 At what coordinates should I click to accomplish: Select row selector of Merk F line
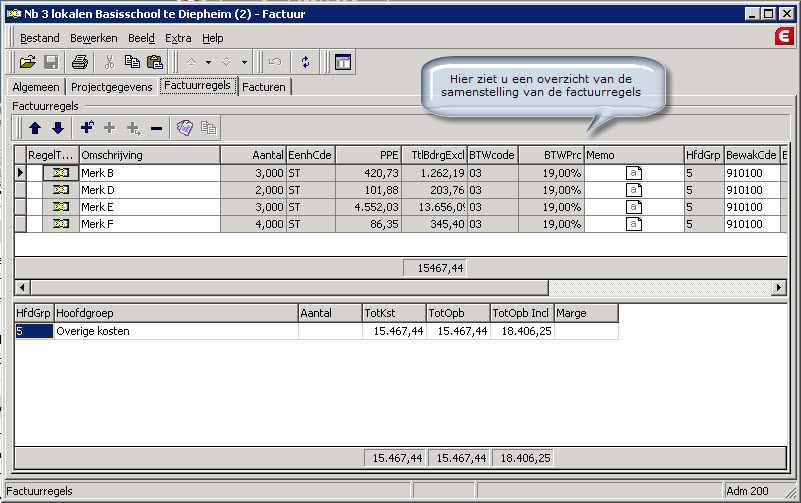20,224
